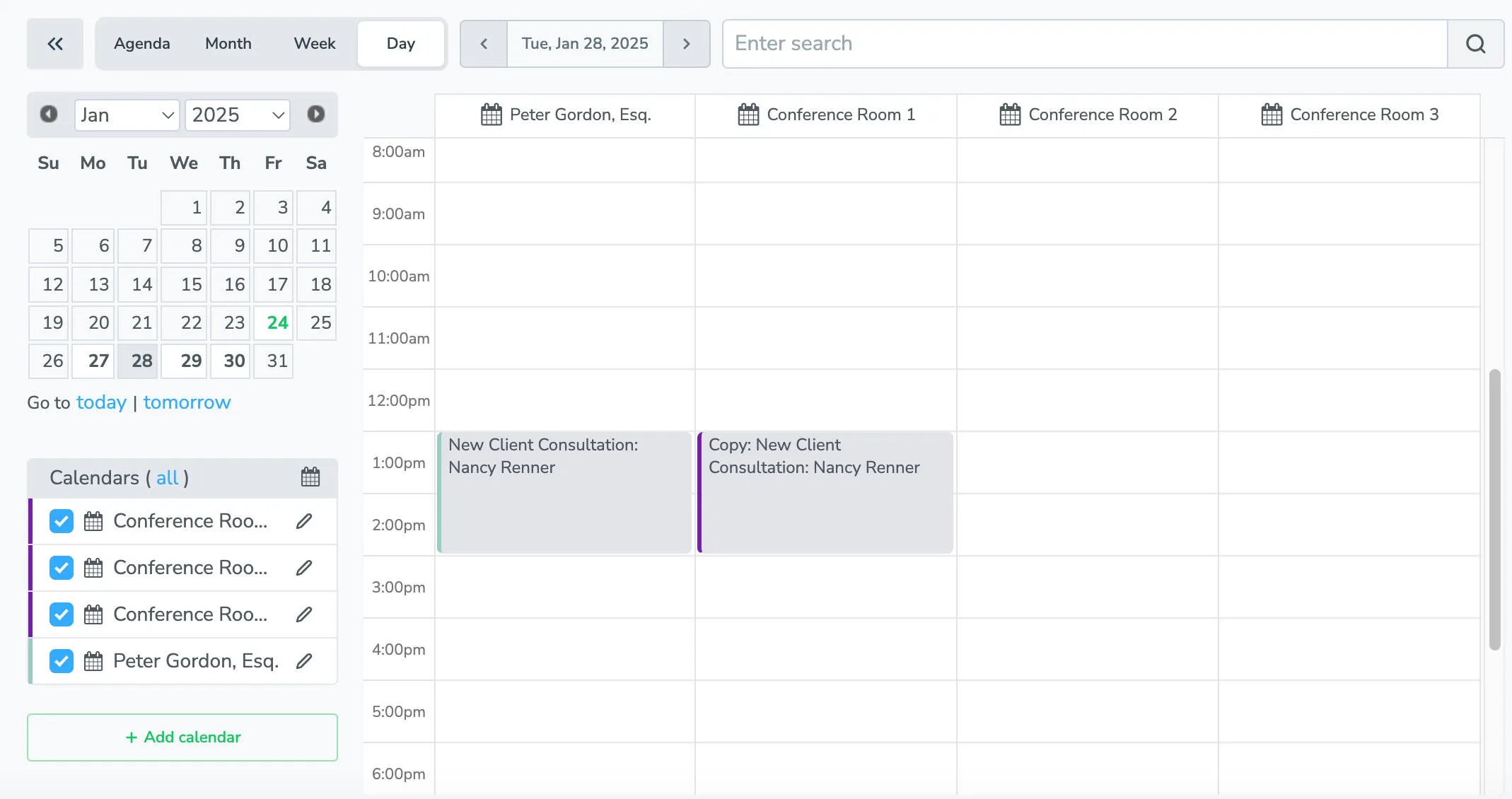Edit the first Conference Room calendar via pencil icon

pyautogui.click(x=304, y=521)
